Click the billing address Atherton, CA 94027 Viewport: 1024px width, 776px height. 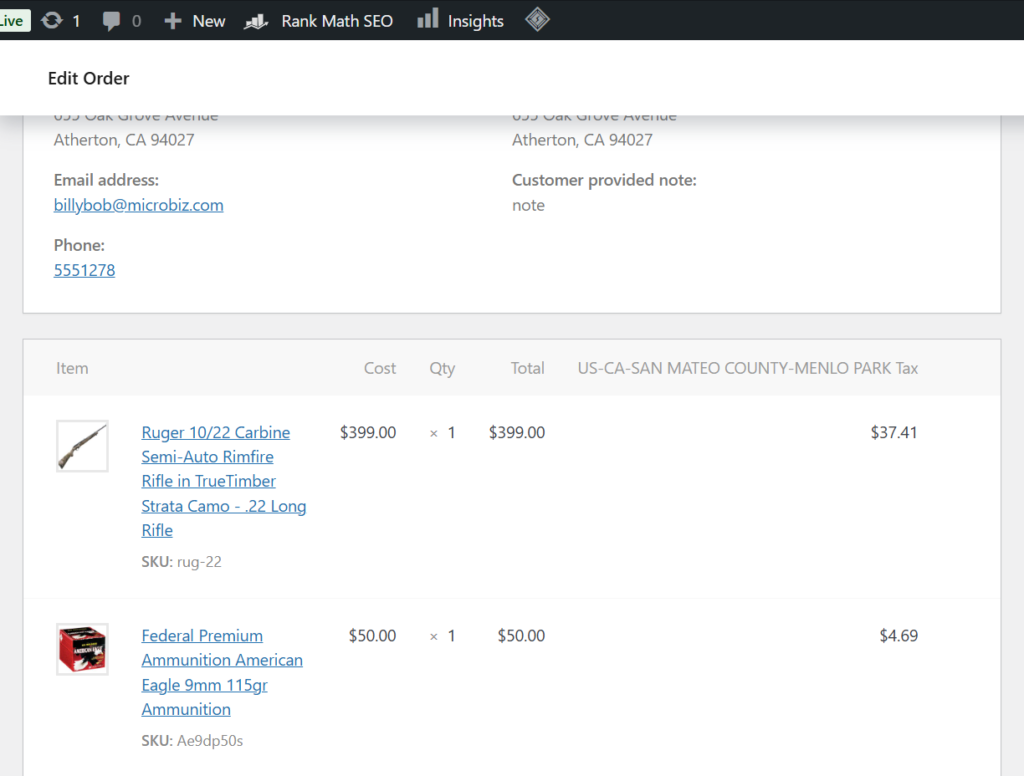(x=124, y=140)
